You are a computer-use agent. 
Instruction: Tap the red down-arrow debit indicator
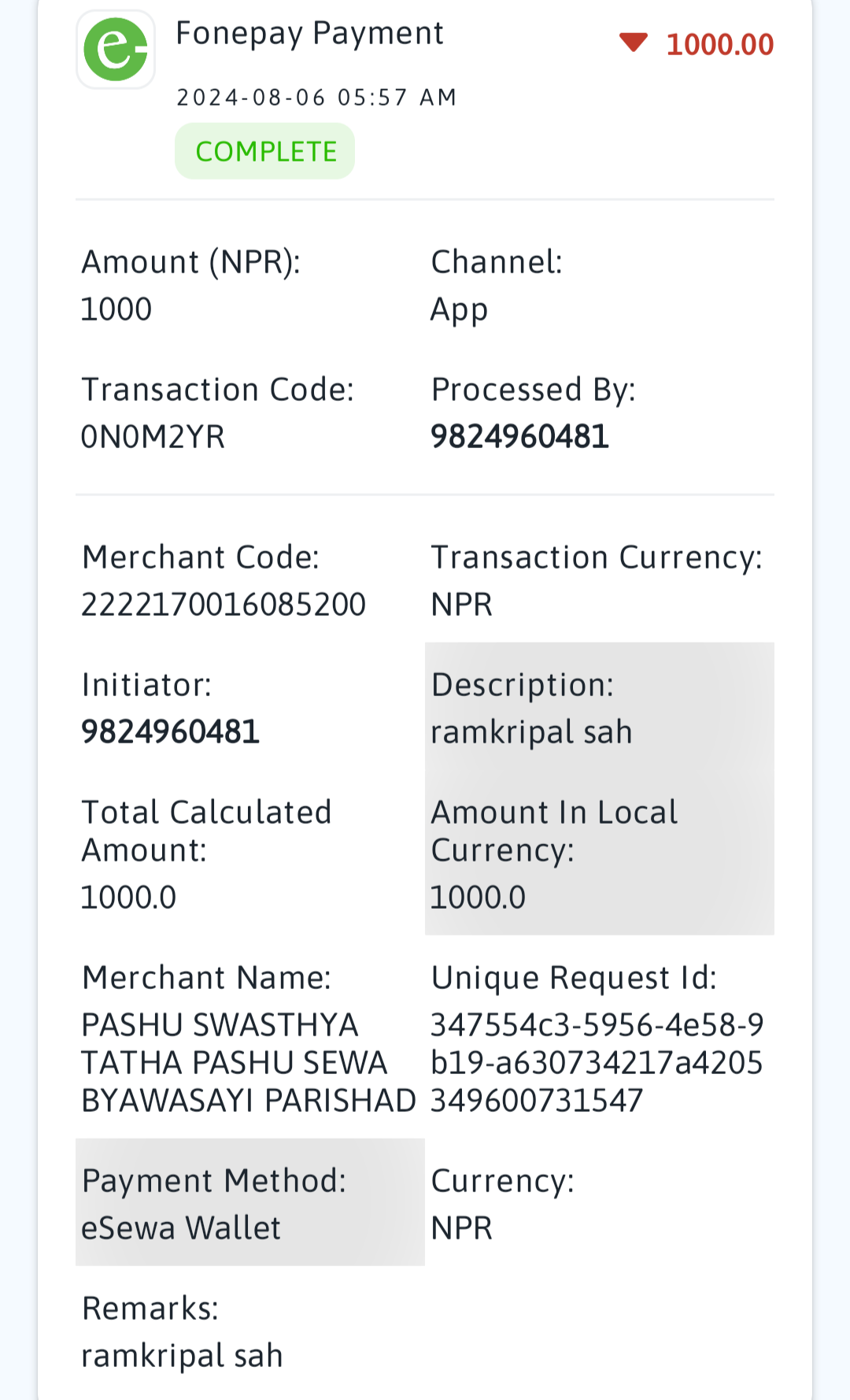[x=634, y=43]
